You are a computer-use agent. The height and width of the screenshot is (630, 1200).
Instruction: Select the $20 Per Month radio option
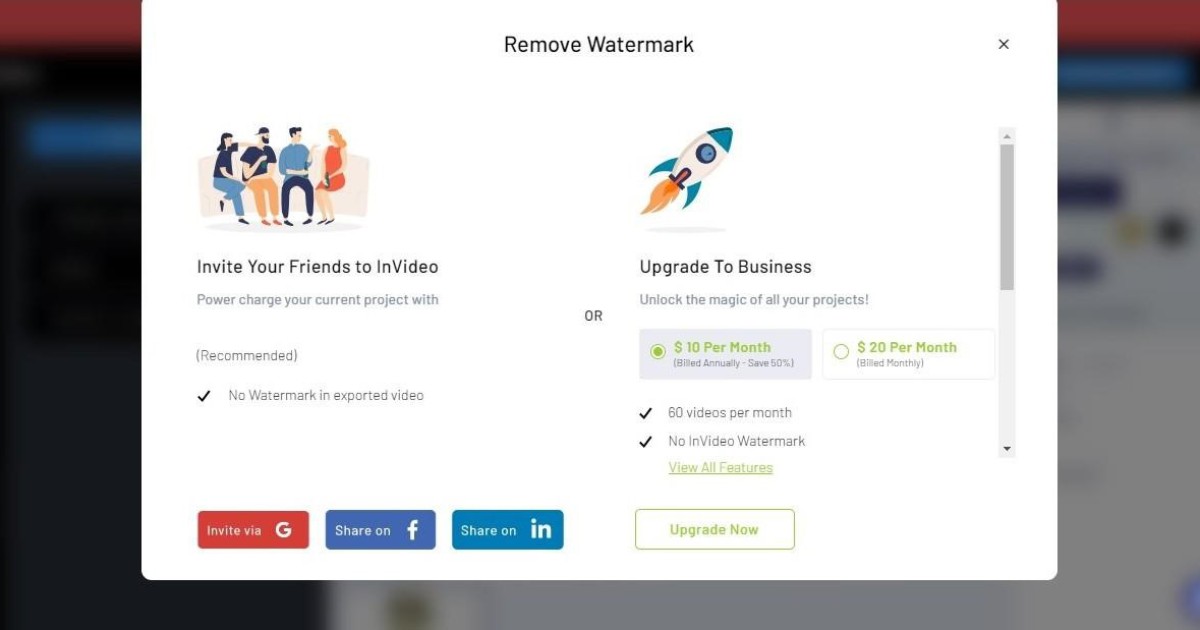coord(841,351)
